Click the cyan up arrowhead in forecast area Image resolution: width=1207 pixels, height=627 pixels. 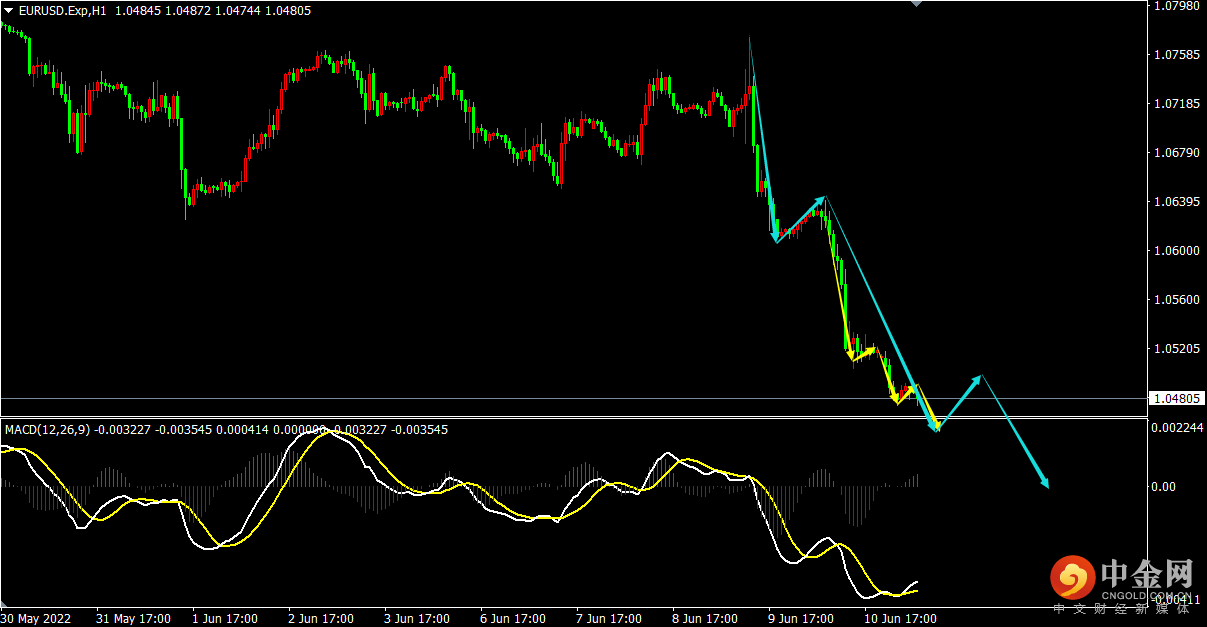coord(976,380)
